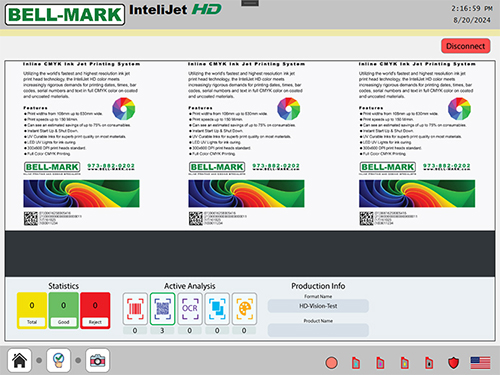This screenshot has height=375, width=500.
Task: Click the pull-down handle at top center
Action: (250, 3)
